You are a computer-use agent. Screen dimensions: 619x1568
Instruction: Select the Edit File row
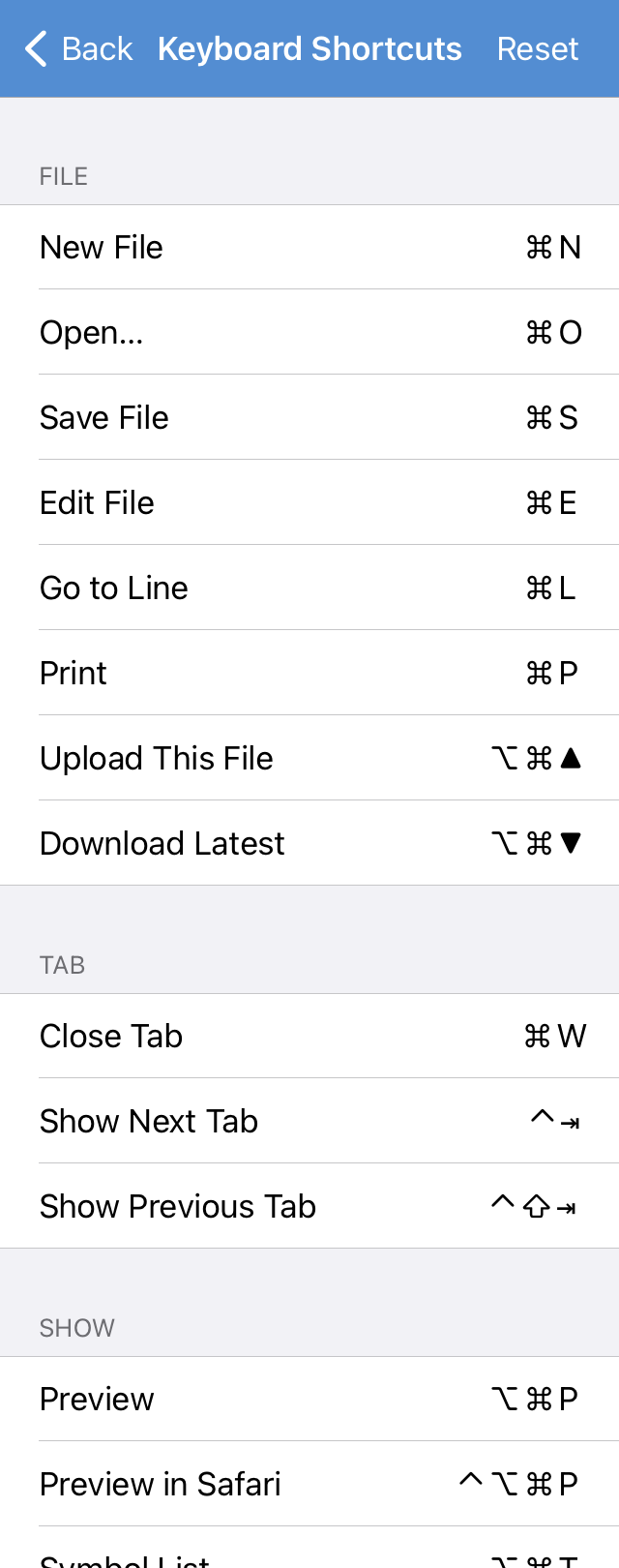pyautogui.click(x=309, y=502)
